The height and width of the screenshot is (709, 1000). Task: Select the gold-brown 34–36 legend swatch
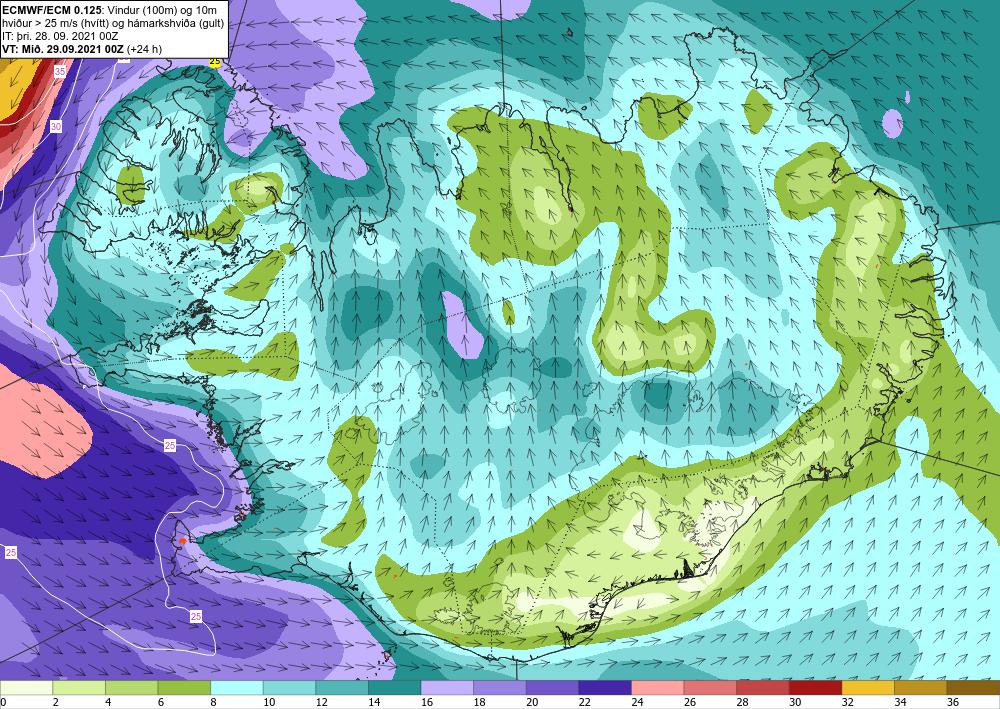(x=921, y=688)
